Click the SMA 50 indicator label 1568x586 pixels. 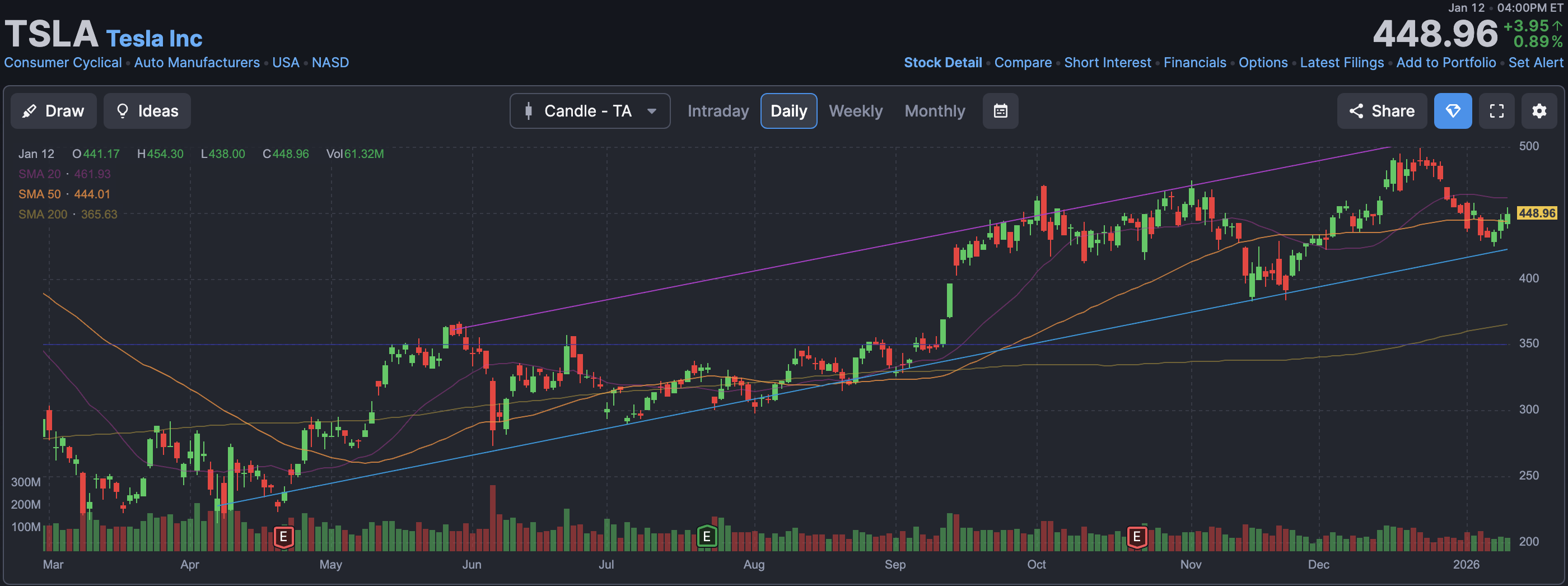[x=40, y=194]
